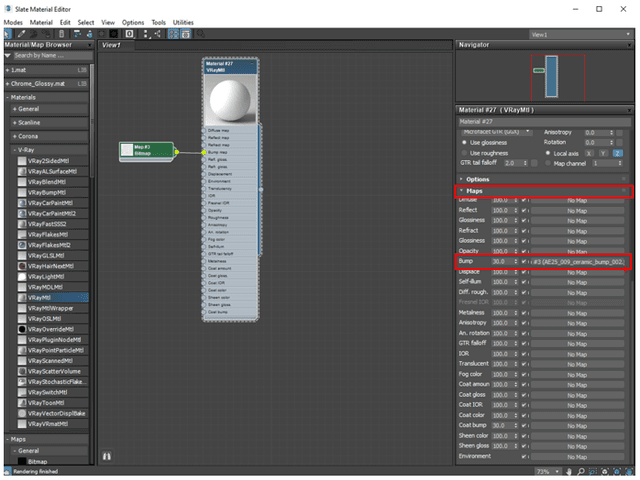Open the Edit menu
Image resolution: width=640 pixels, height=480 pixels.
[x=65, y=22]
